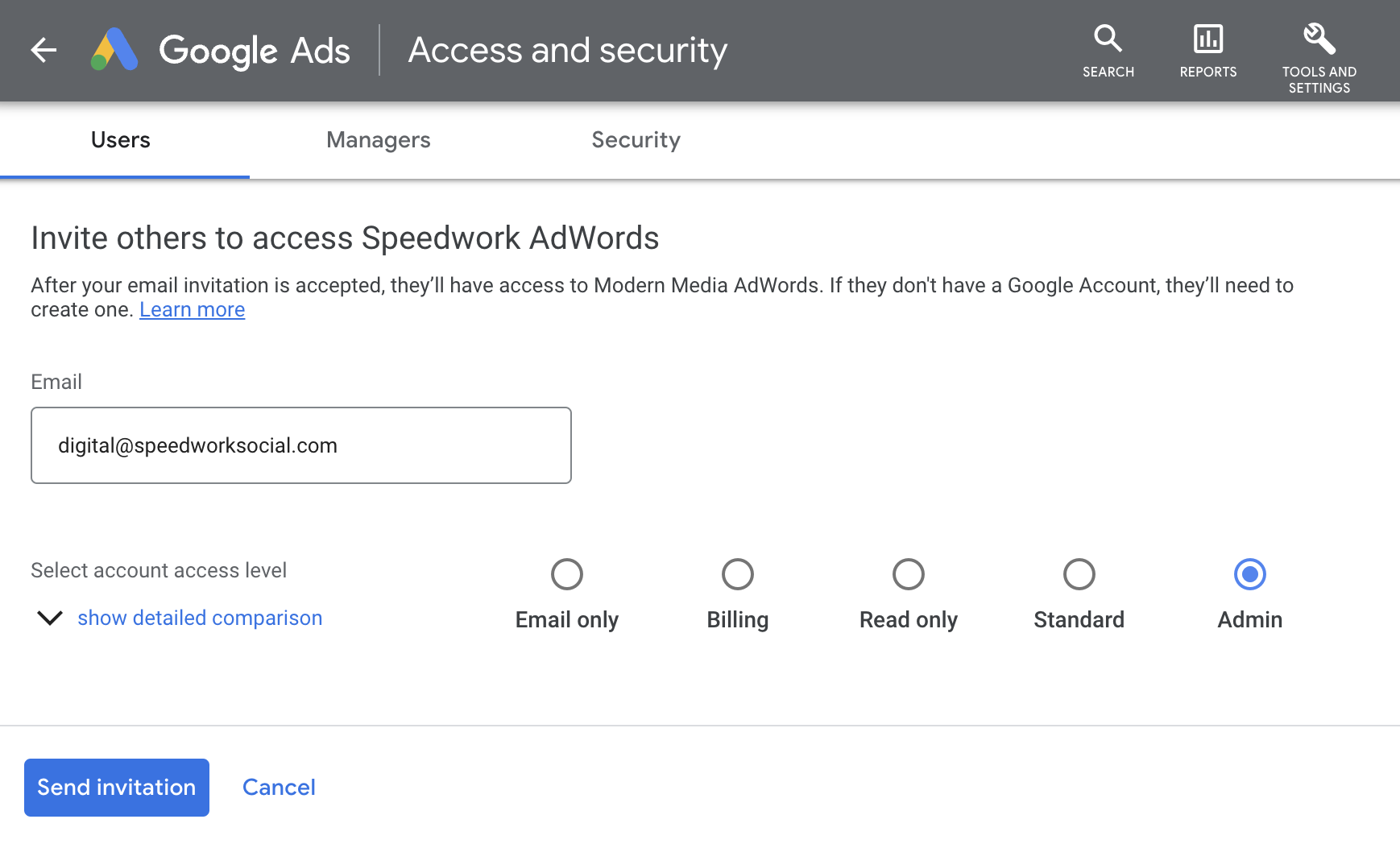The image size is (1400, 844).
Task: Click show detailed comparison link
Action: [200, 618]
